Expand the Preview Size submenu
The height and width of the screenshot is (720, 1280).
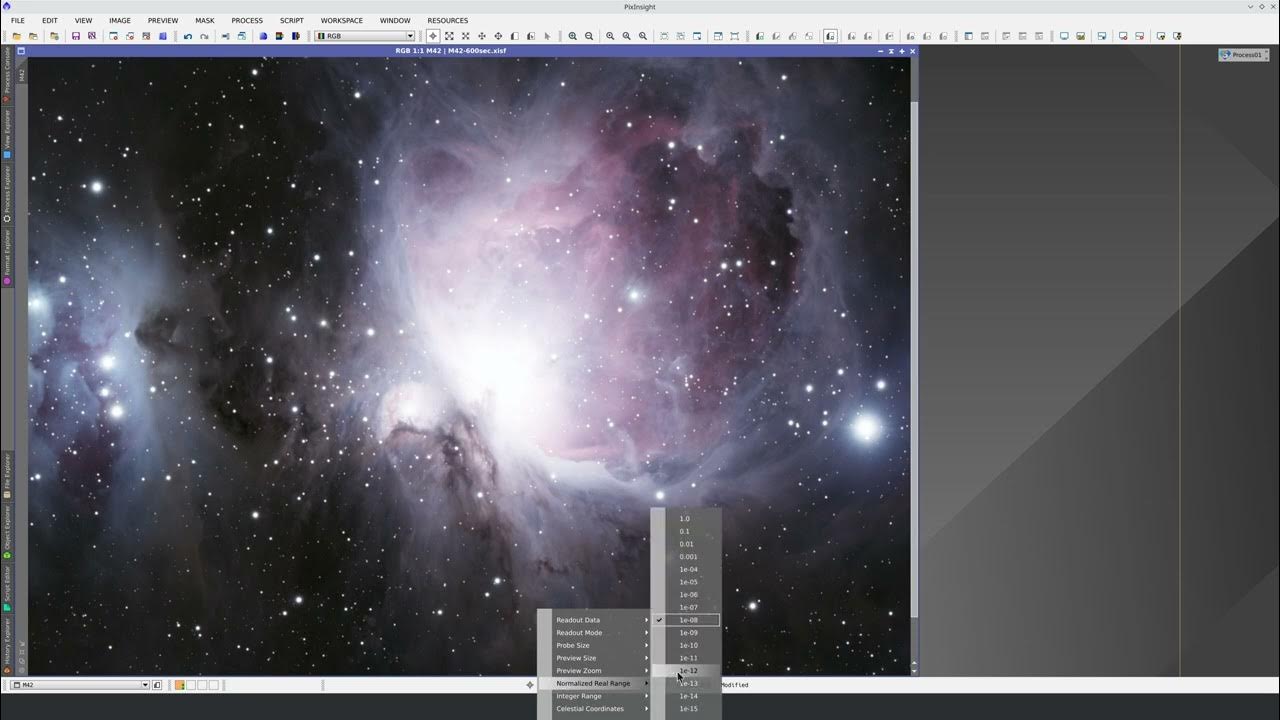(x=595, y=658)
